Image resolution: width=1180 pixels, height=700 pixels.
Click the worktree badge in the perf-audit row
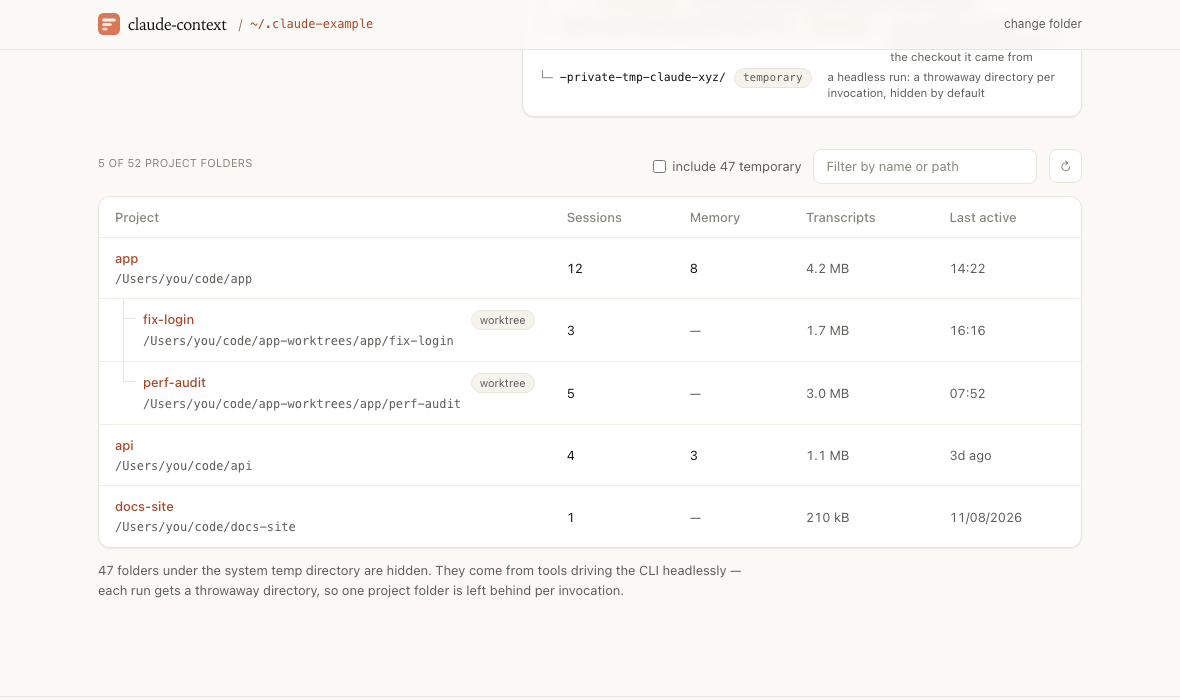(503, 383)
